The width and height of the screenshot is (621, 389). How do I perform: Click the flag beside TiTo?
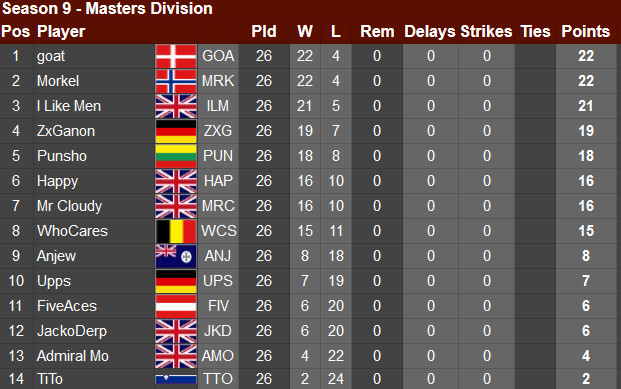176,379
